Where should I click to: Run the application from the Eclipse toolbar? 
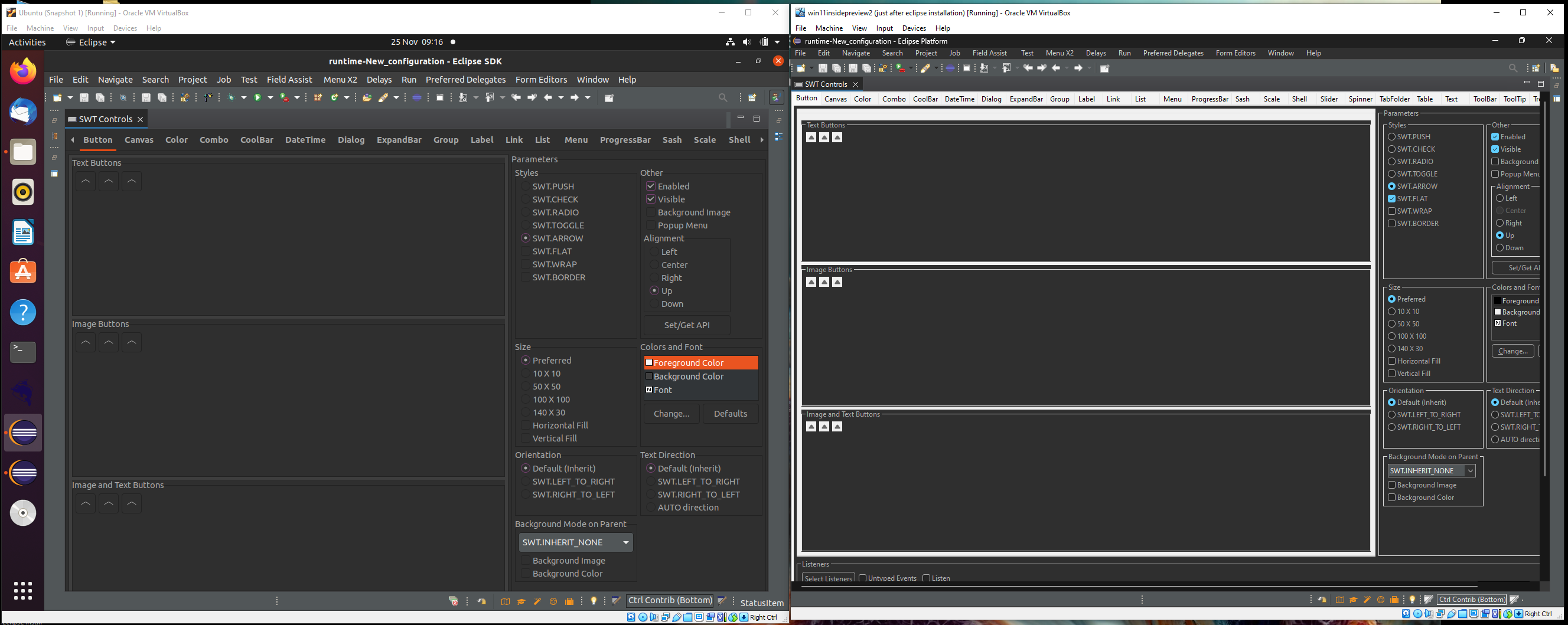(x=258, y=97)
